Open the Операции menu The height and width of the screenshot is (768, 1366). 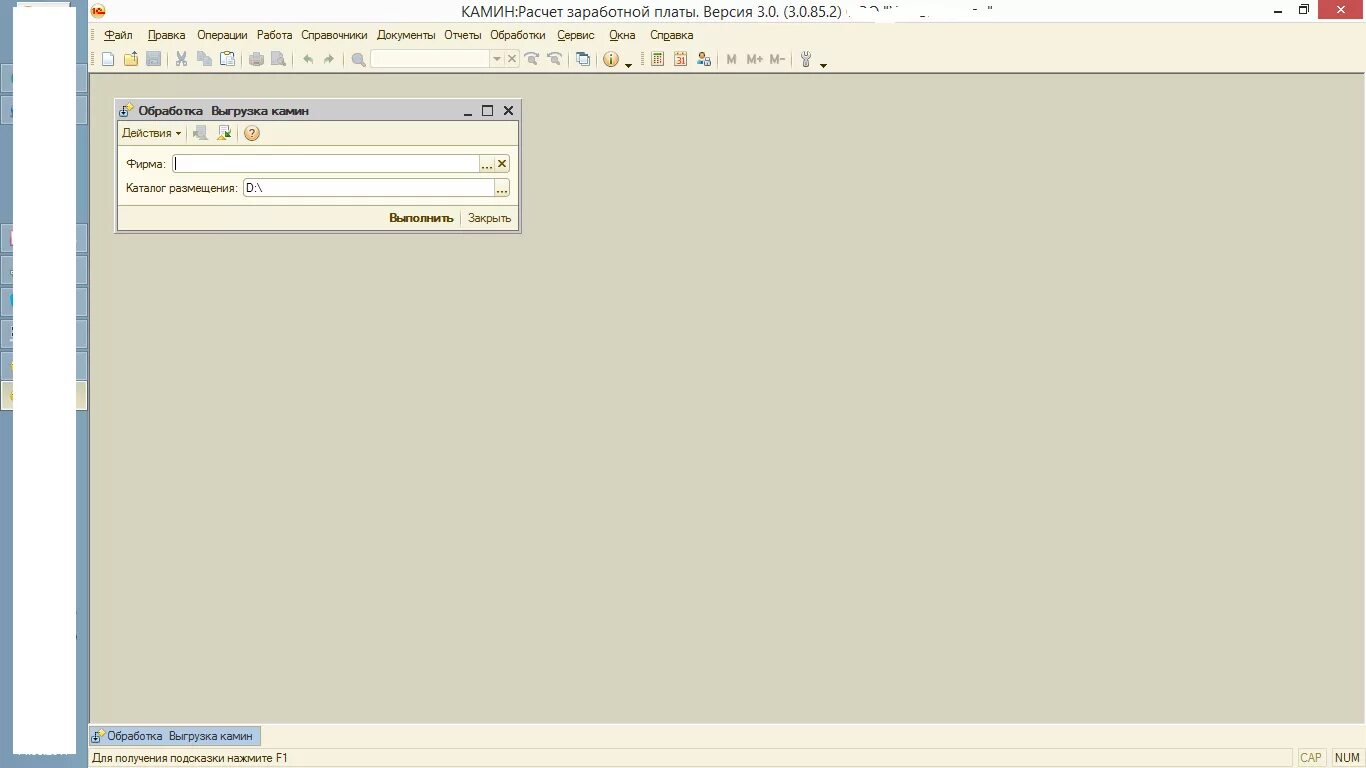pos(222,35)
